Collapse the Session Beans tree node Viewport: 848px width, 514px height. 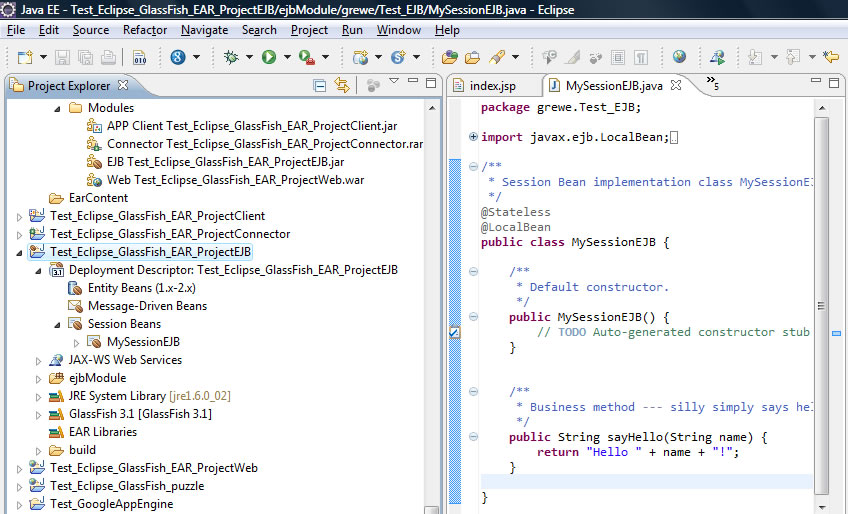(57, 324)
